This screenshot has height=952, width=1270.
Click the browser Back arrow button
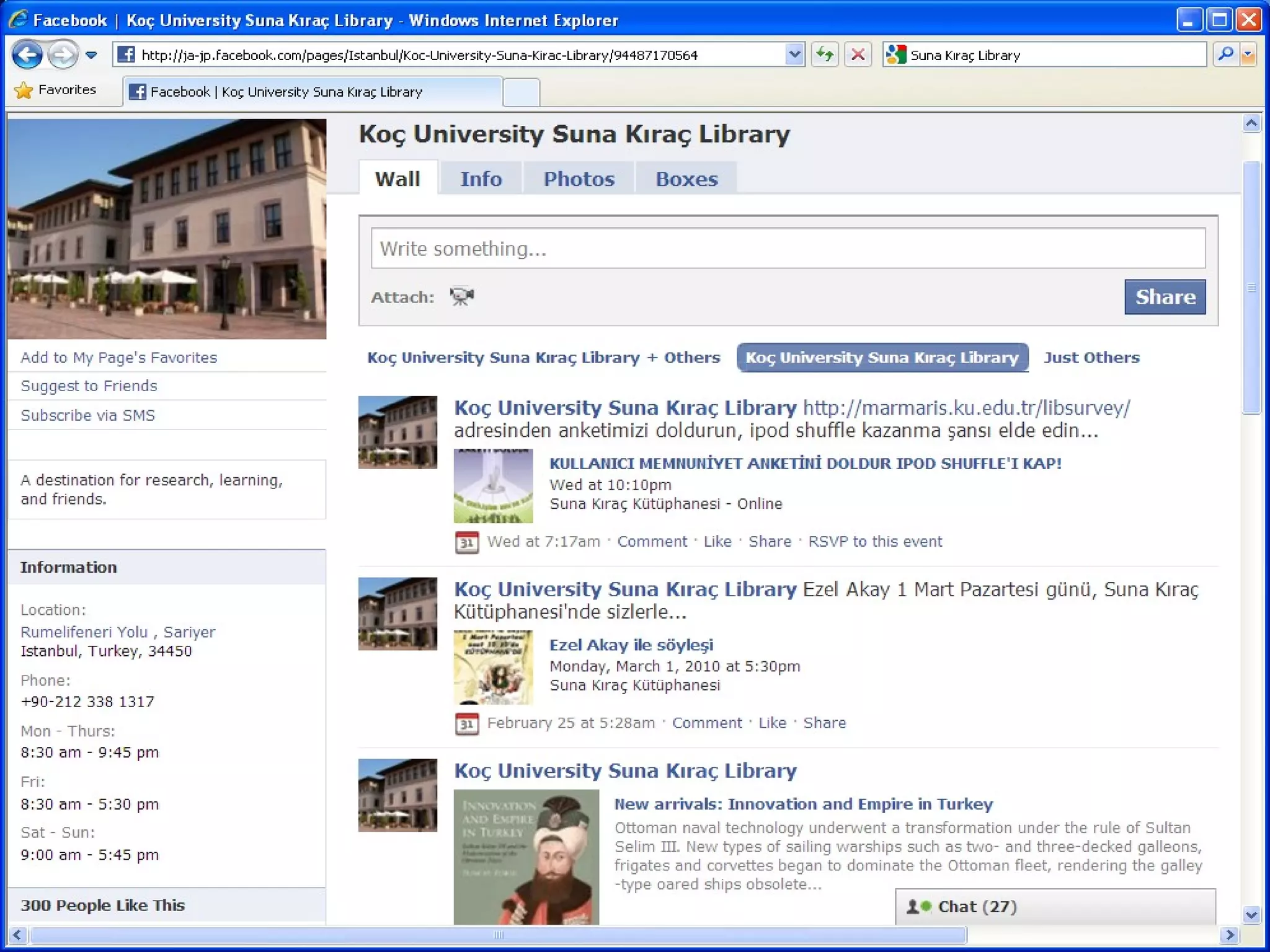coord(27,55)
